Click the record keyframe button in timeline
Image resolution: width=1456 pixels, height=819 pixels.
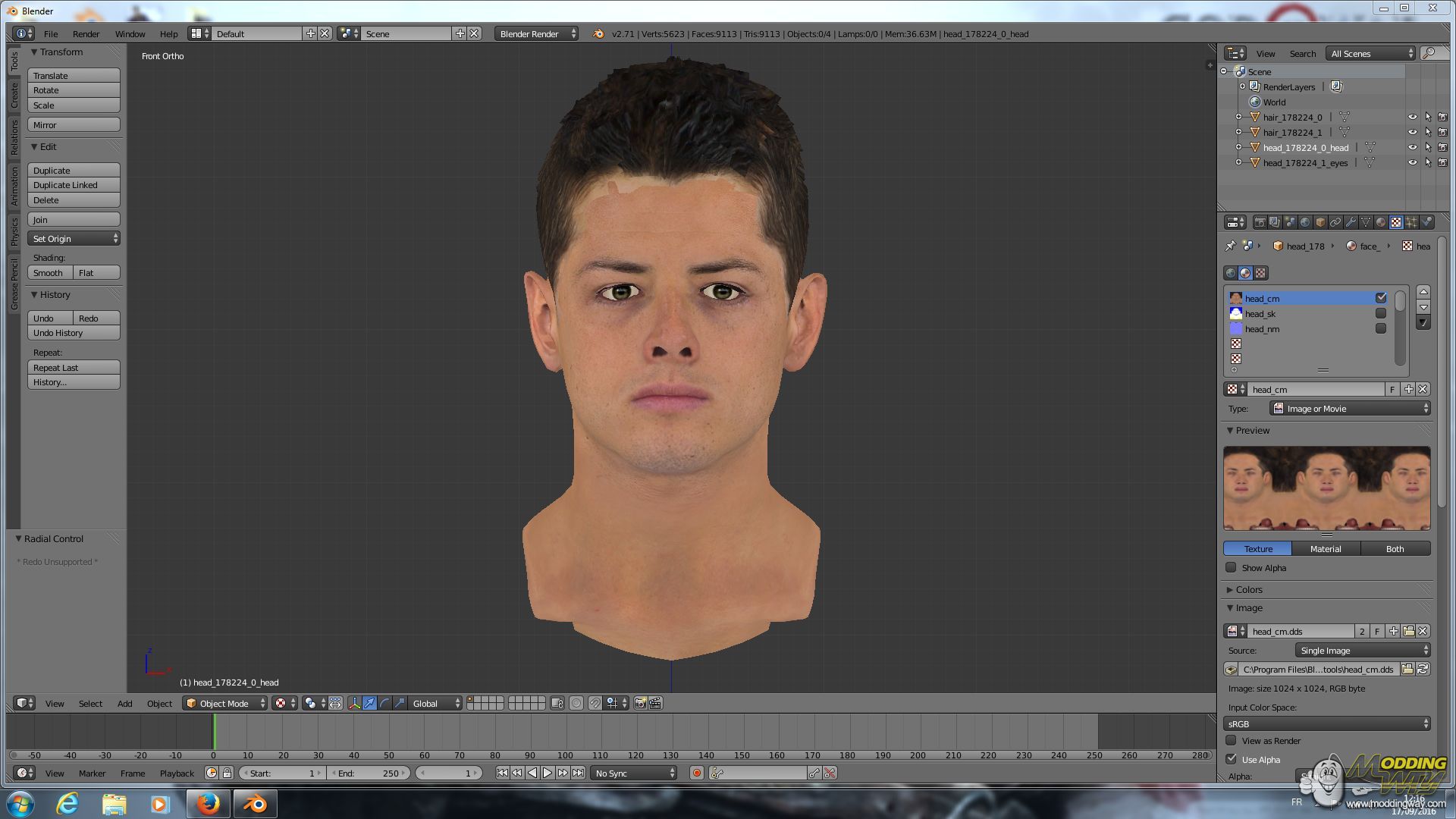click(x=696, y=773)
